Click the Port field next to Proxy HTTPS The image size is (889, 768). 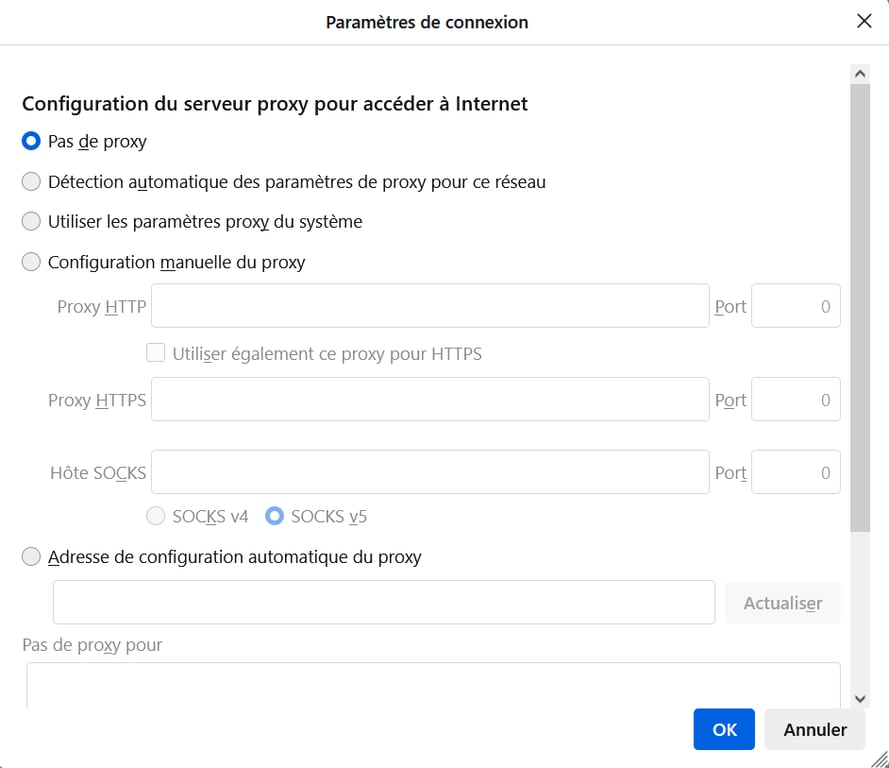click(795, 399)
